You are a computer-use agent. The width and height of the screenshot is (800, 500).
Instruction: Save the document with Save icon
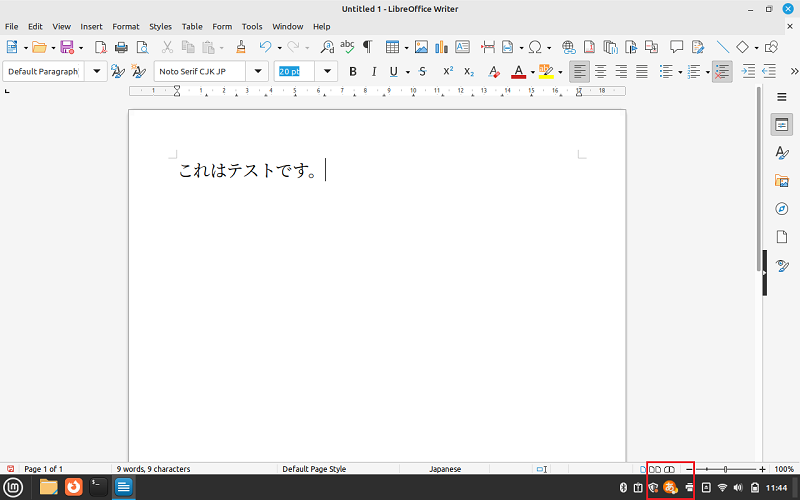click(x=67, y=47)
